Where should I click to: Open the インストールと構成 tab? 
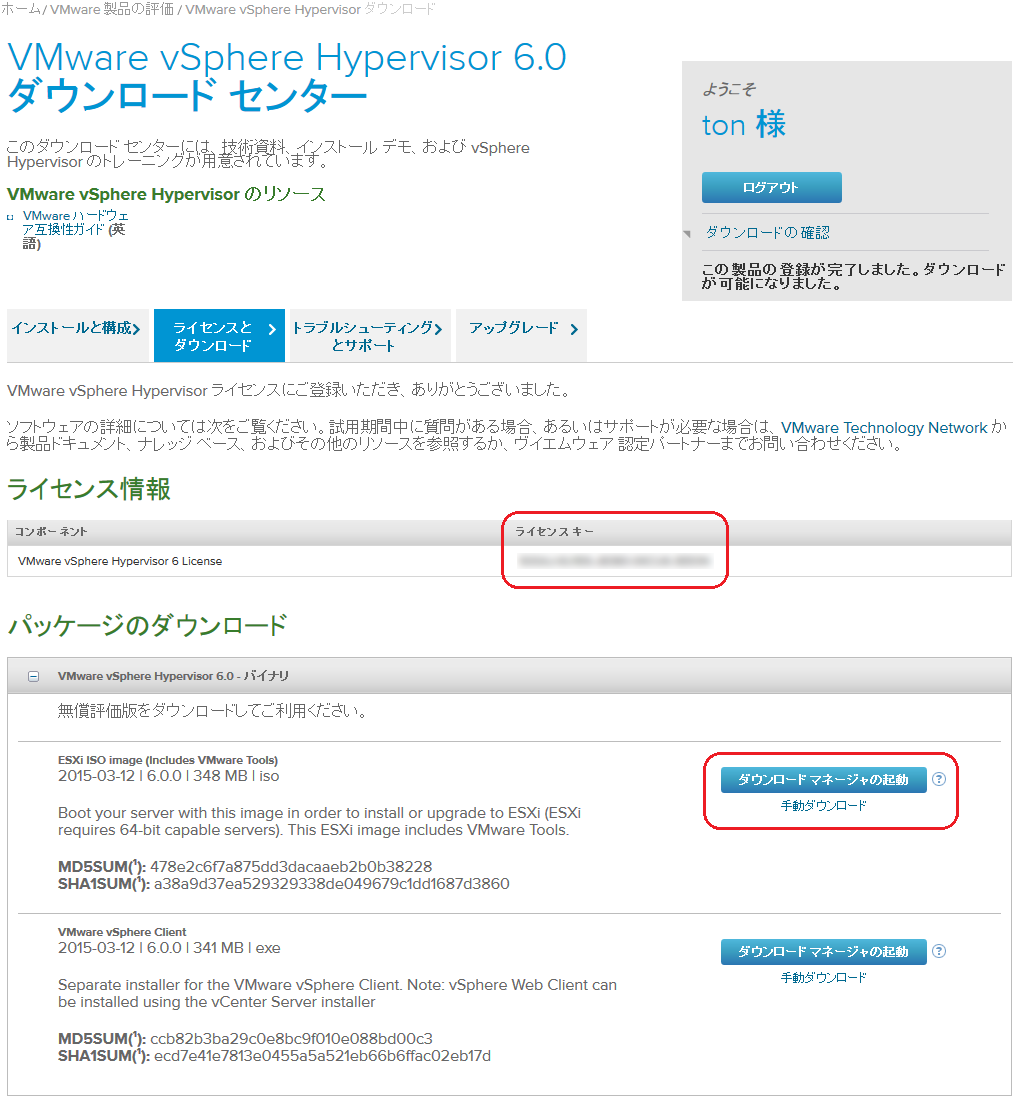pyautogui.click(x=76, y=328)
